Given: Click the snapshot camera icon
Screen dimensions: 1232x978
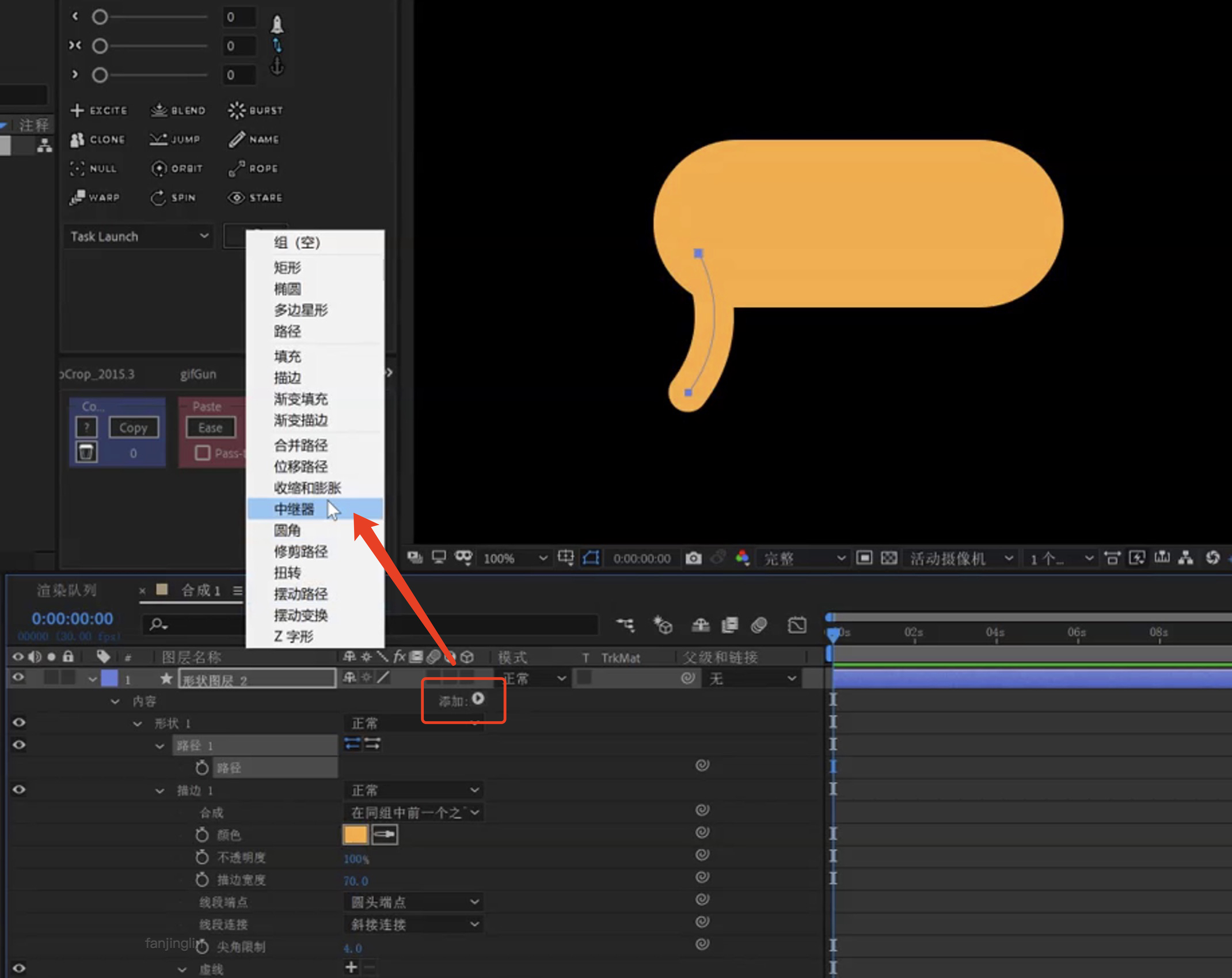Looking at the screenshot, I should pos(693,558).
